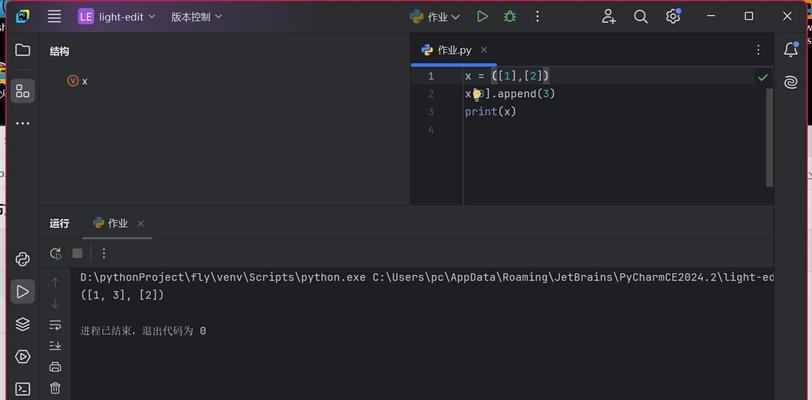
Task: Minimize the PyCharm window
Action: tap(711, 16)
